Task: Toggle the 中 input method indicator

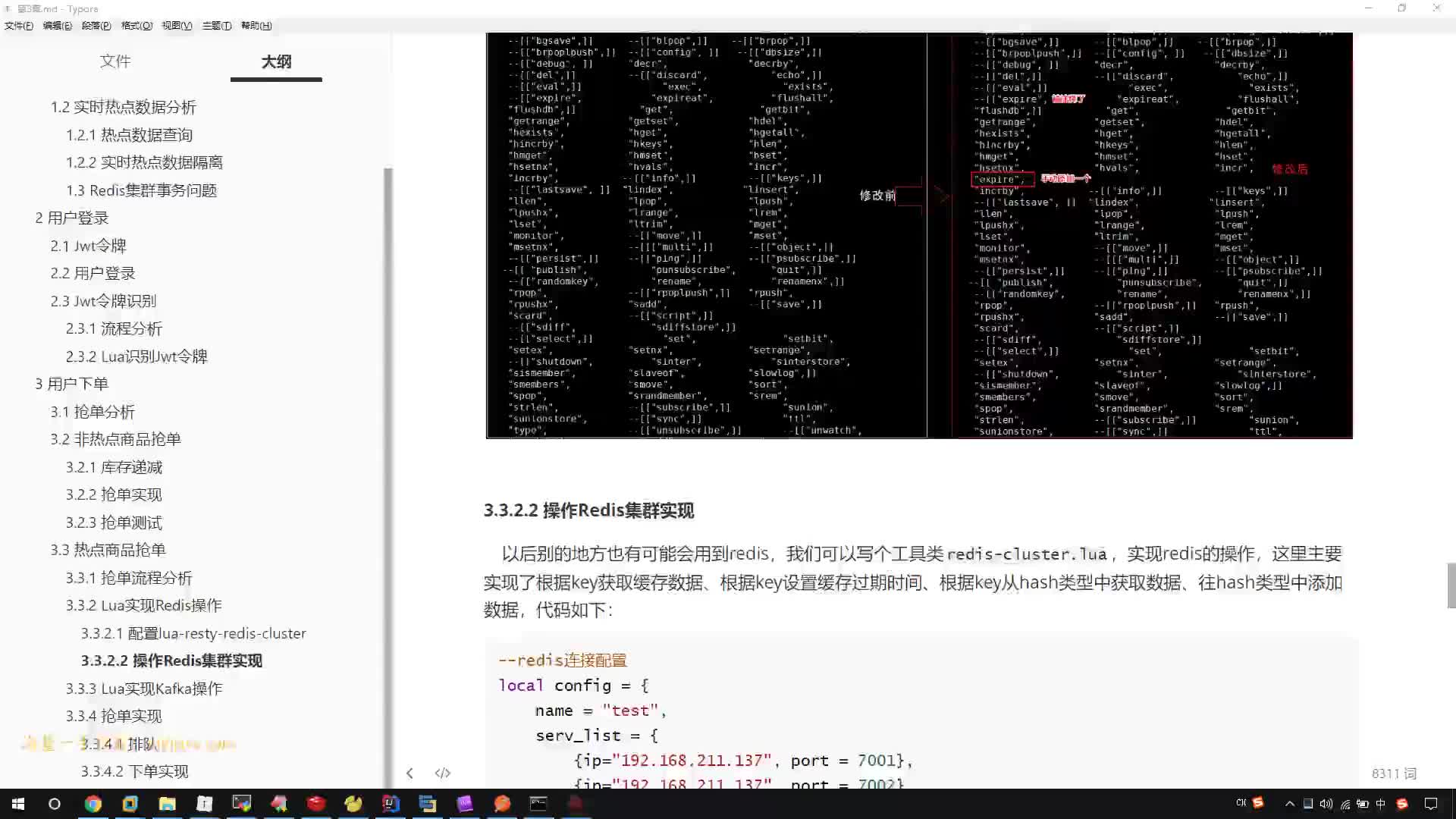Action: coord(1381,804)
